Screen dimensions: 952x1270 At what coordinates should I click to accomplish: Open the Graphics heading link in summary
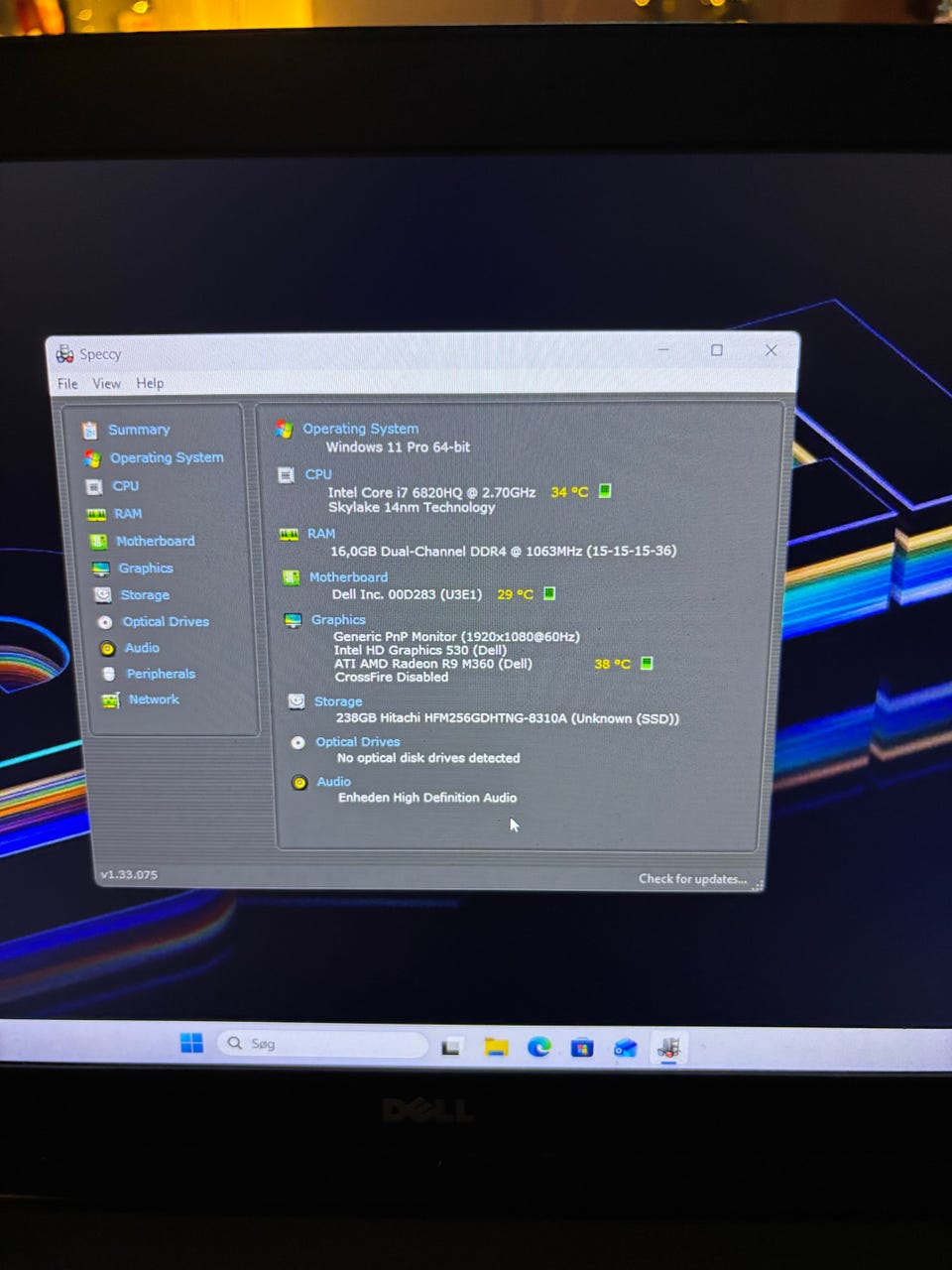point(338,620)
